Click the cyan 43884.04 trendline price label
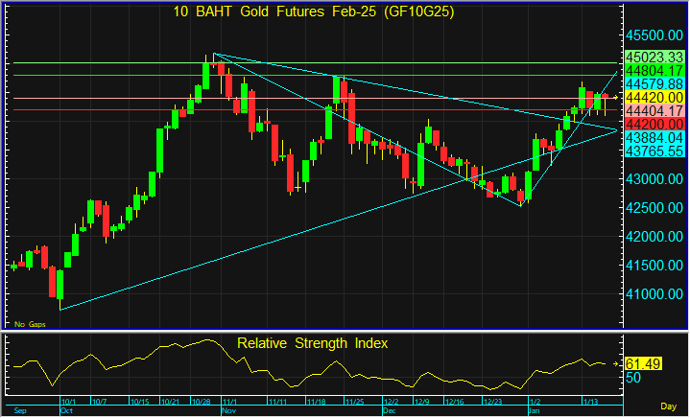This screenshot has height=418, width=690. coord(654,136)
